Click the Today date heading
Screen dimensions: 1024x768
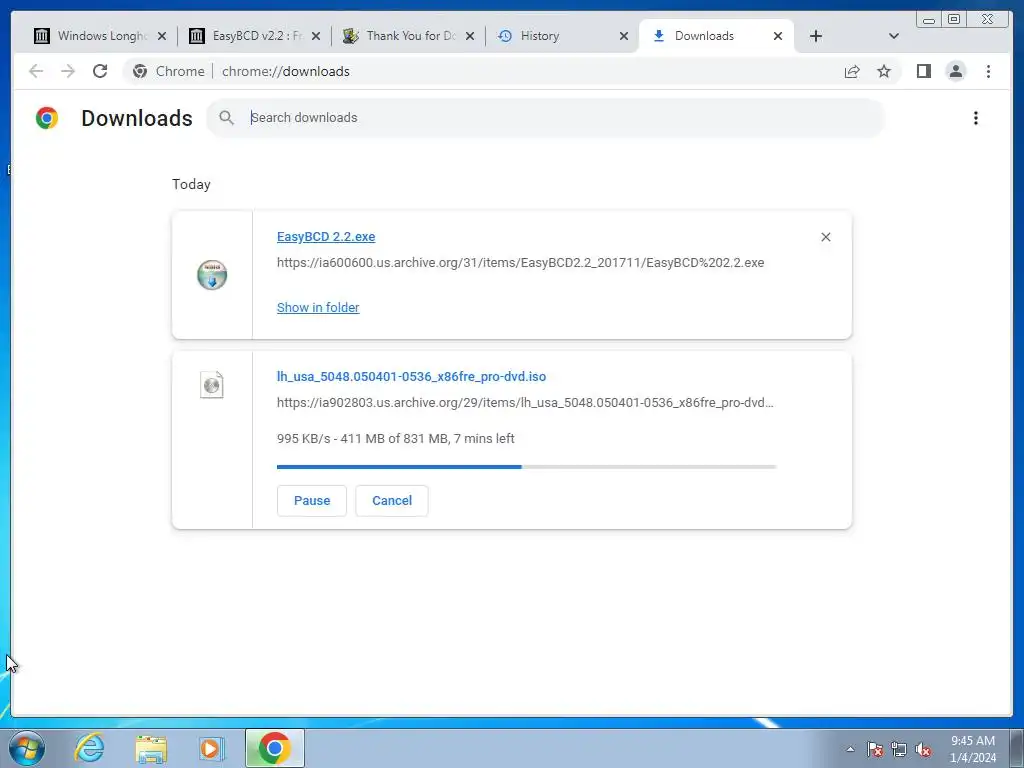(191, 184)
